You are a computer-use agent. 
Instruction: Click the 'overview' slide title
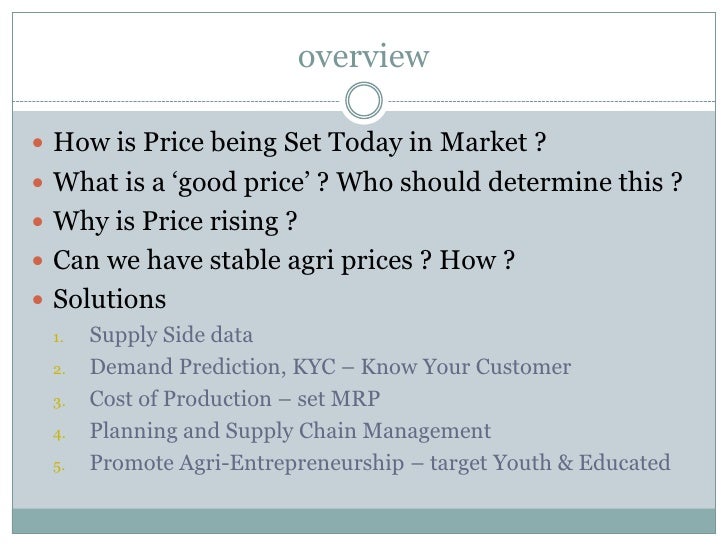[x=364, y=56]
